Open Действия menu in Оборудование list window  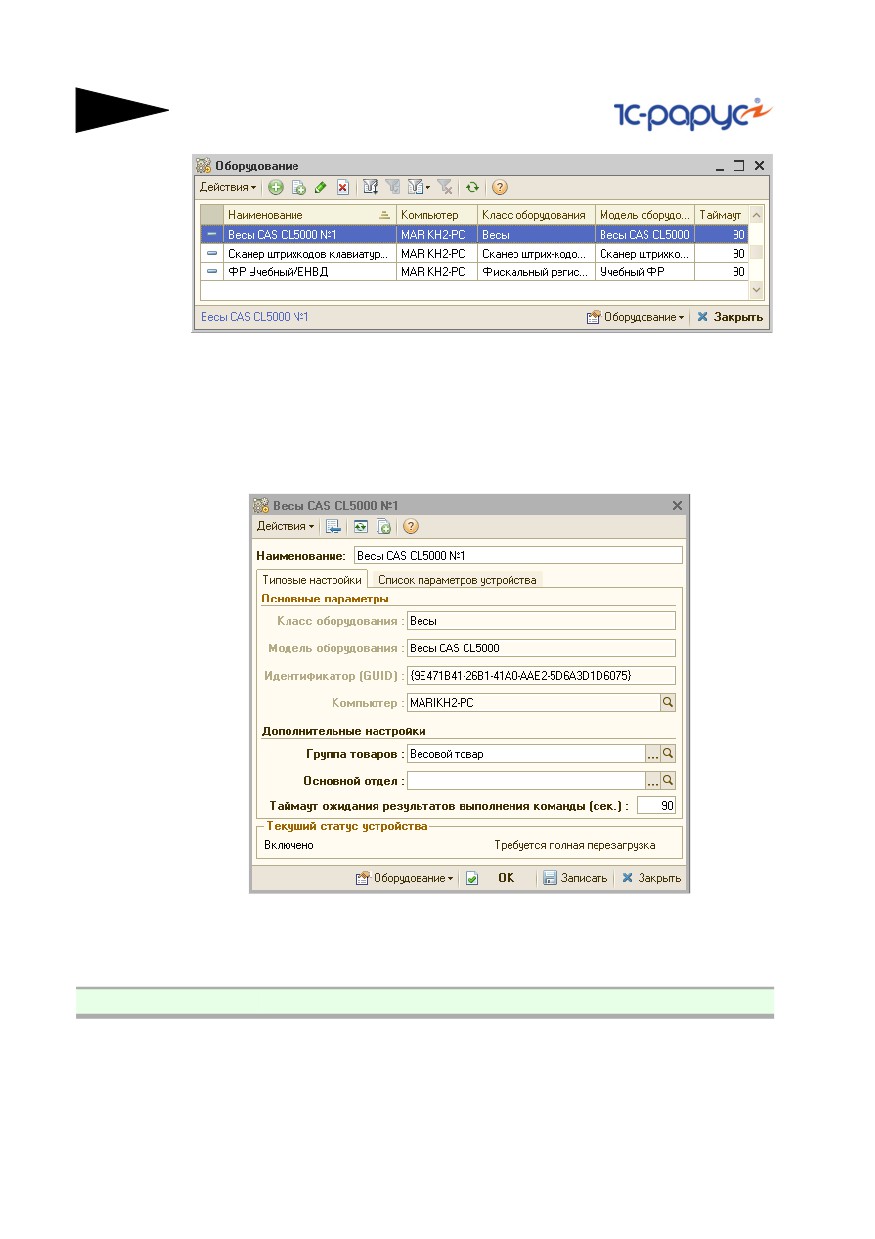[227, 187]
